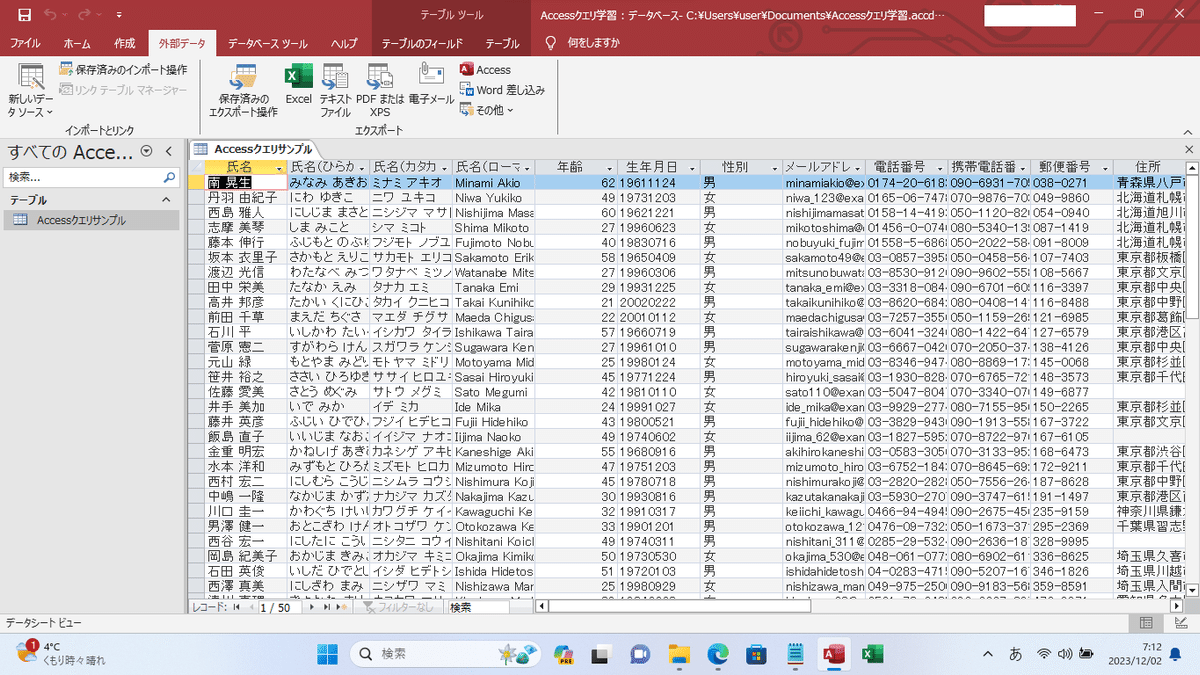Open 郵便番号 column filter dropdown arrow

(1105, 167)
